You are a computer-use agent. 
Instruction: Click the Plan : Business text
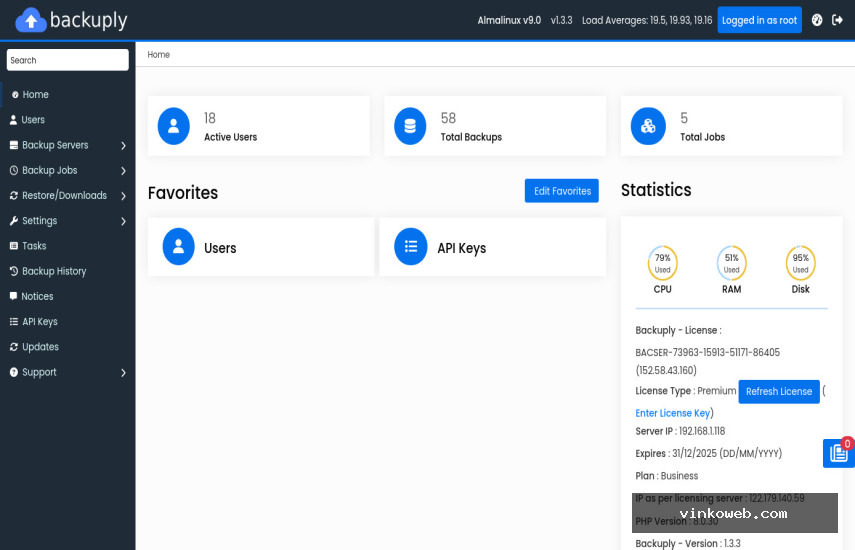pyautogui.click(x=666, y=476)
